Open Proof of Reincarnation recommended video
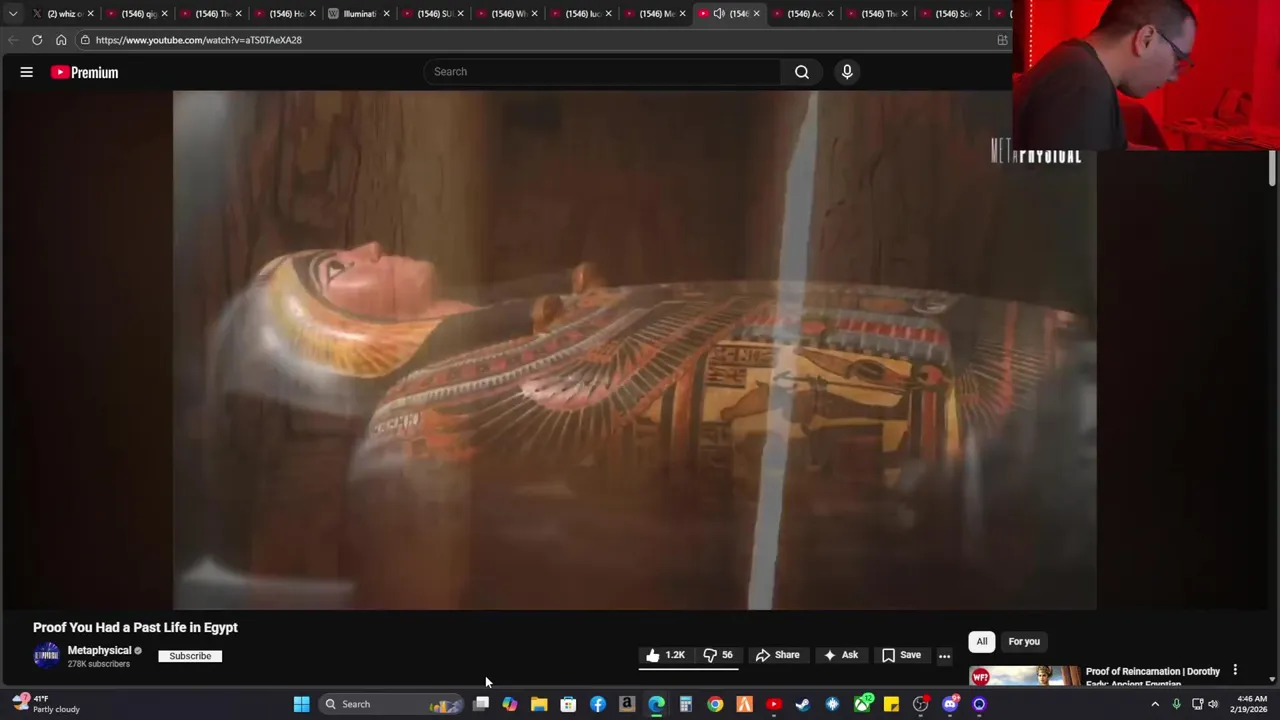The height and width of the screenshot is (720, 1280). pyautogui.click(x=1153, y=676)
